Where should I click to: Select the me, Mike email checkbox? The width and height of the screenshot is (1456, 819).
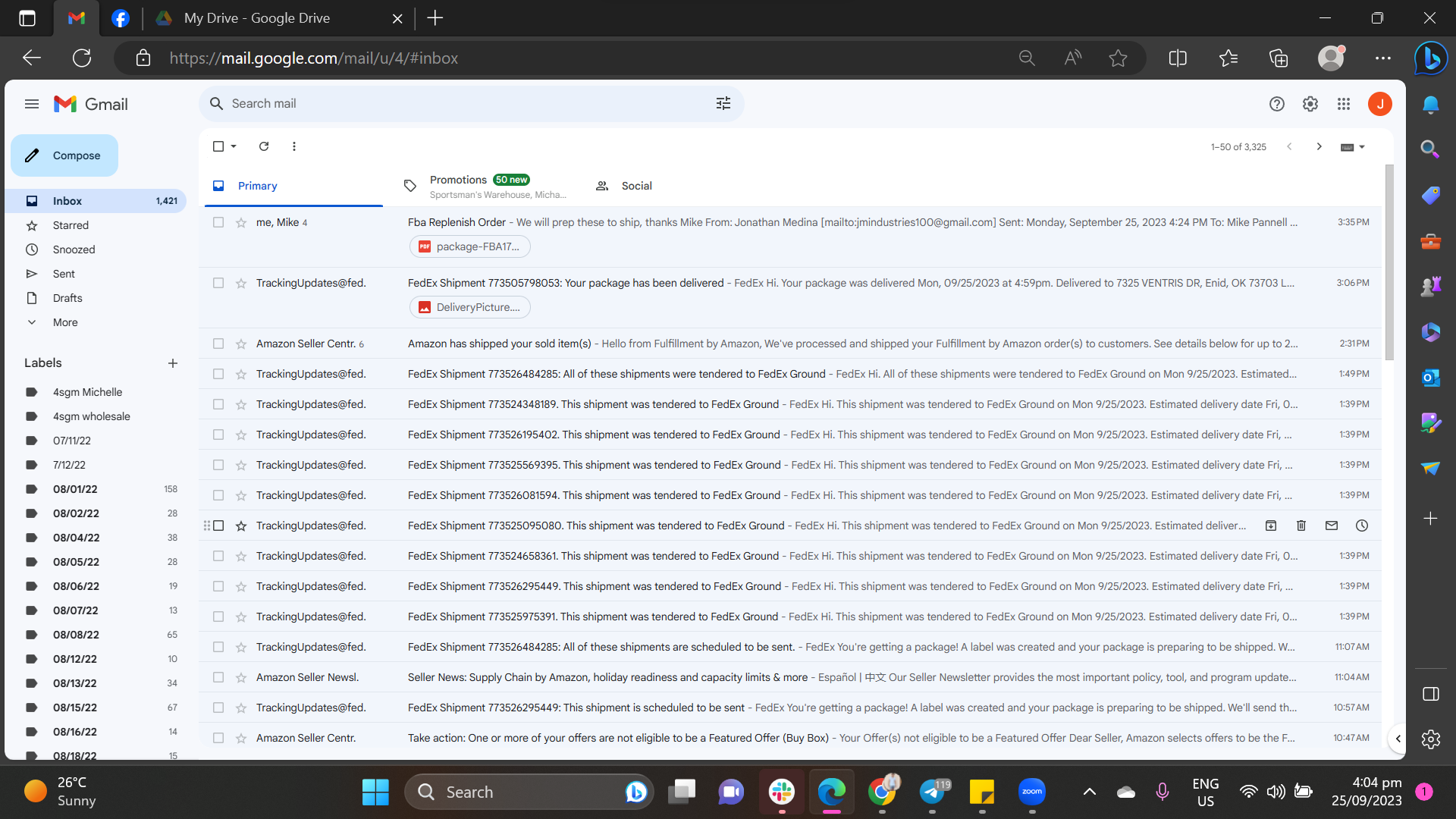pos(218,222)
